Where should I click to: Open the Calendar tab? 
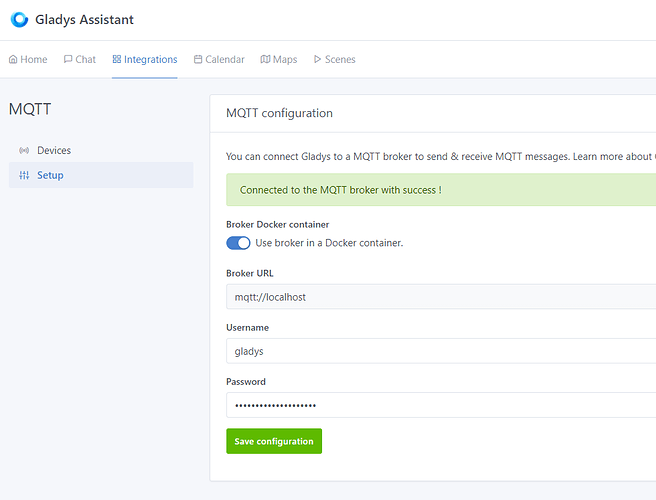(x=219, y=59)
